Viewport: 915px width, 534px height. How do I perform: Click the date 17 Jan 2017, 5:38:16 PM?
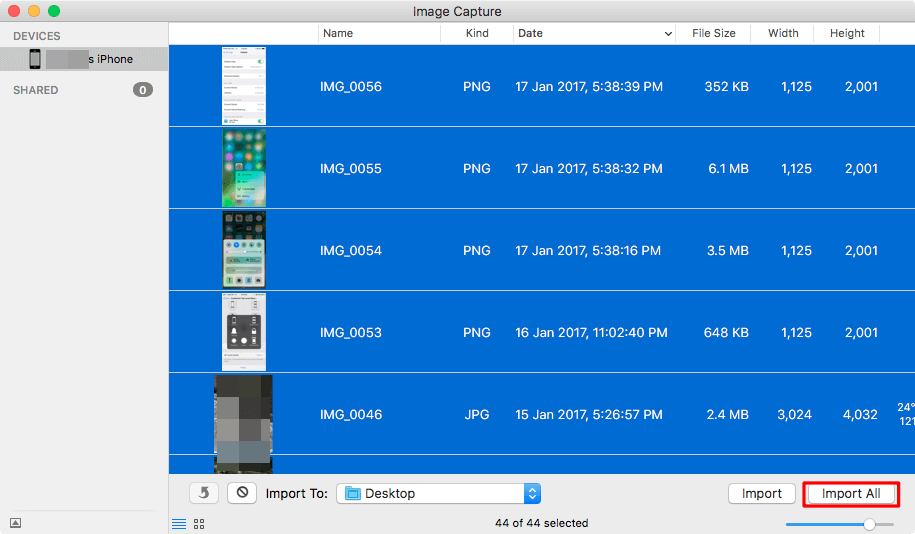(x=588, y=250)
